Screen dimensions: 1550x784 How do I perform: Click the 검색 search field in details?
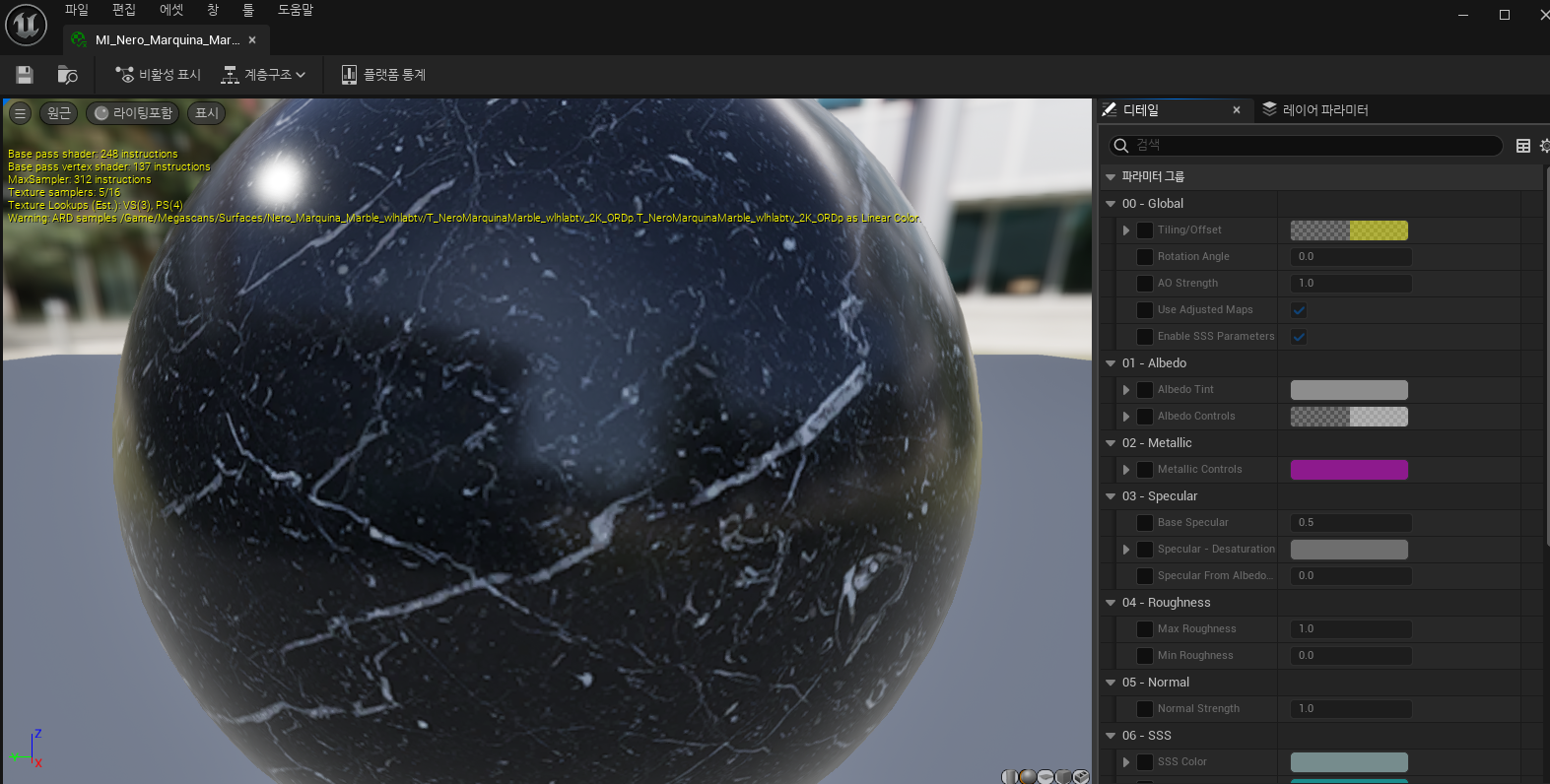[x=1306, y=146]
